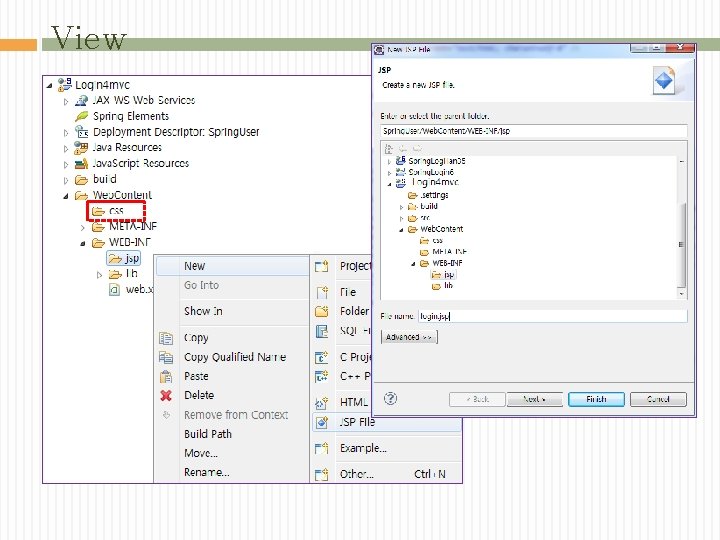Click the C Project icon in submenu
This screenshot has height=540, width=720.
click(x=321, y=357)
